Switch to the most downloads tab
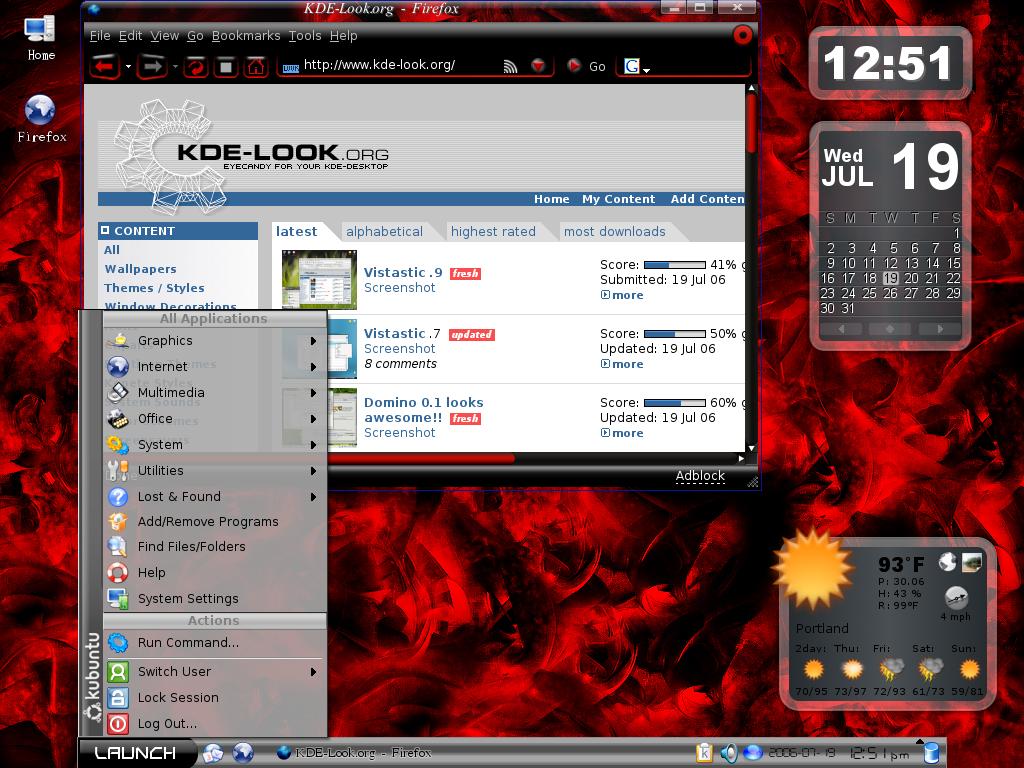 pyautogui.click(x=615, y=231)
